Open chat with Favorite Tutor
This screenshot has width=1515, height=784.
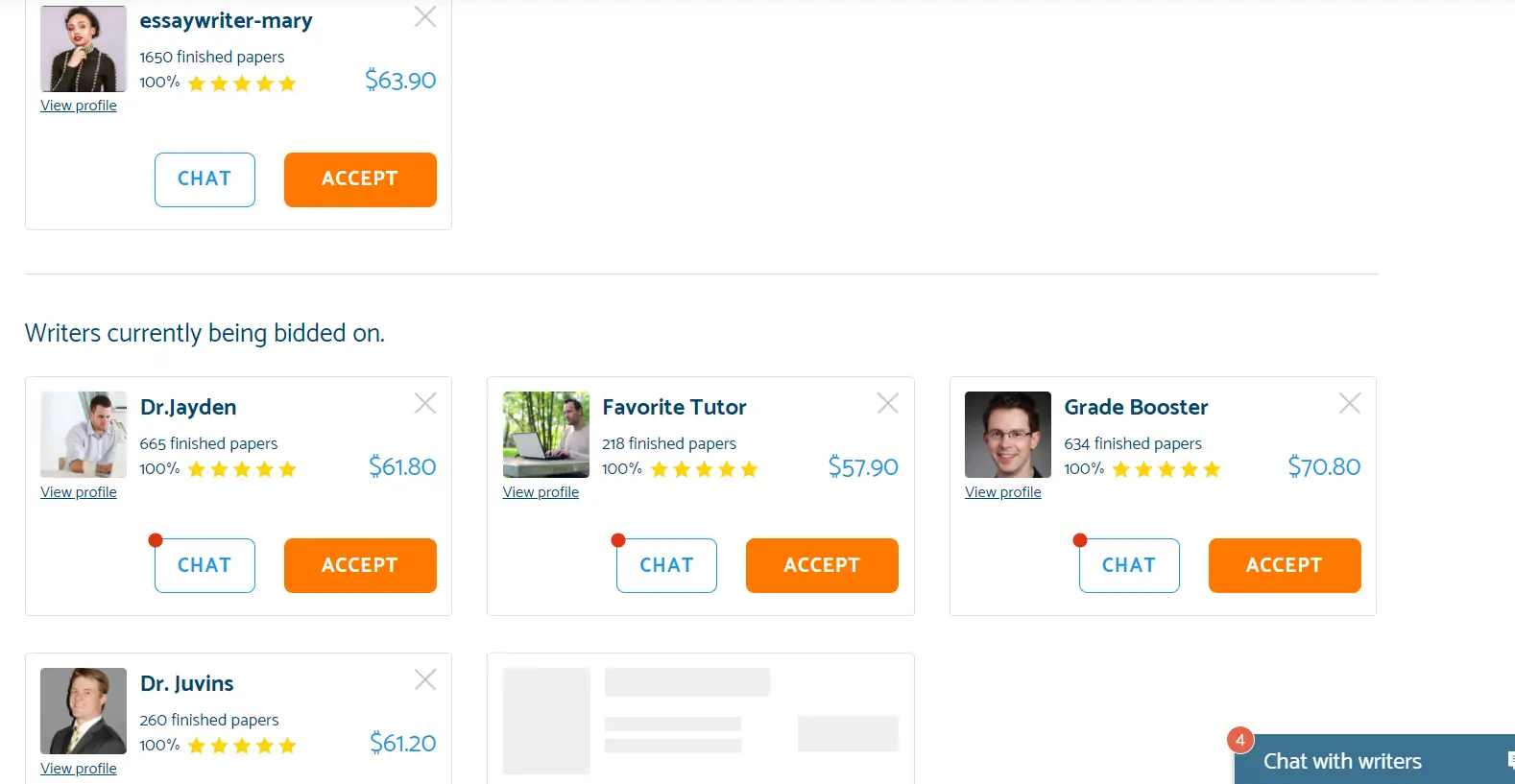[x=666, y=565]
